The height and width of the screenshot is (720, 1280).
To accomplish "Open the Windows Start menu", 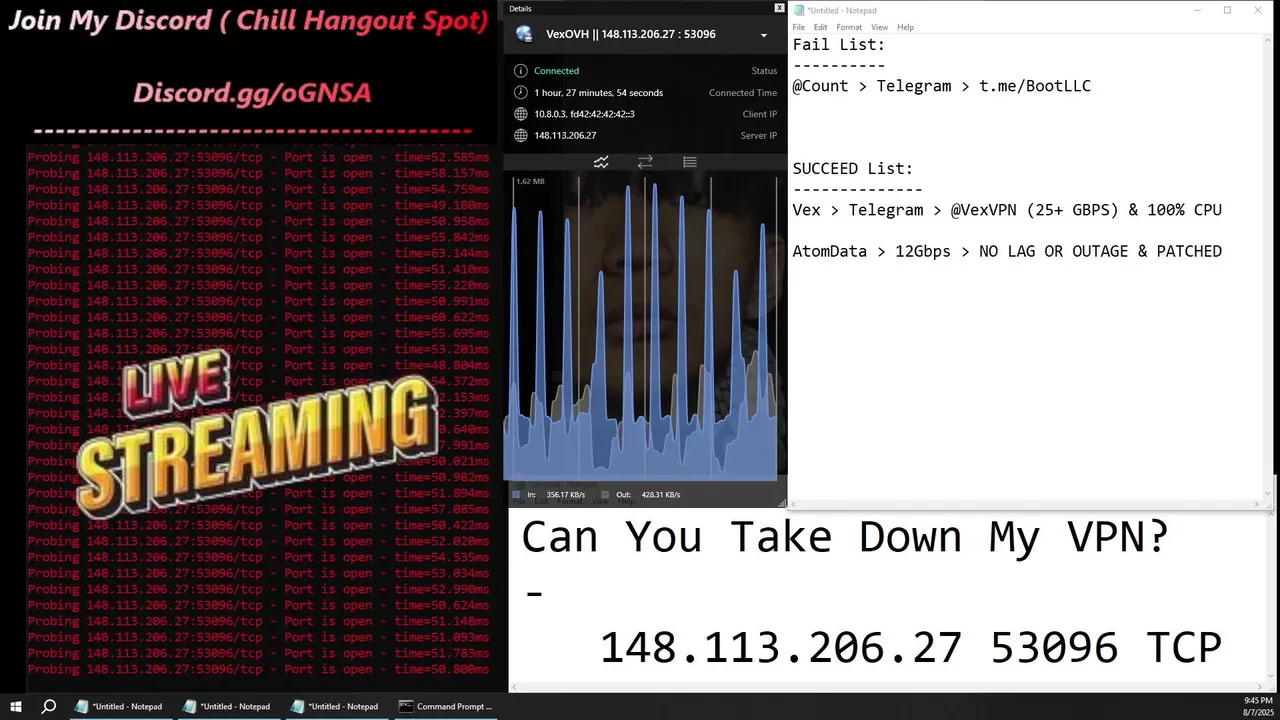I will point(16,706).
